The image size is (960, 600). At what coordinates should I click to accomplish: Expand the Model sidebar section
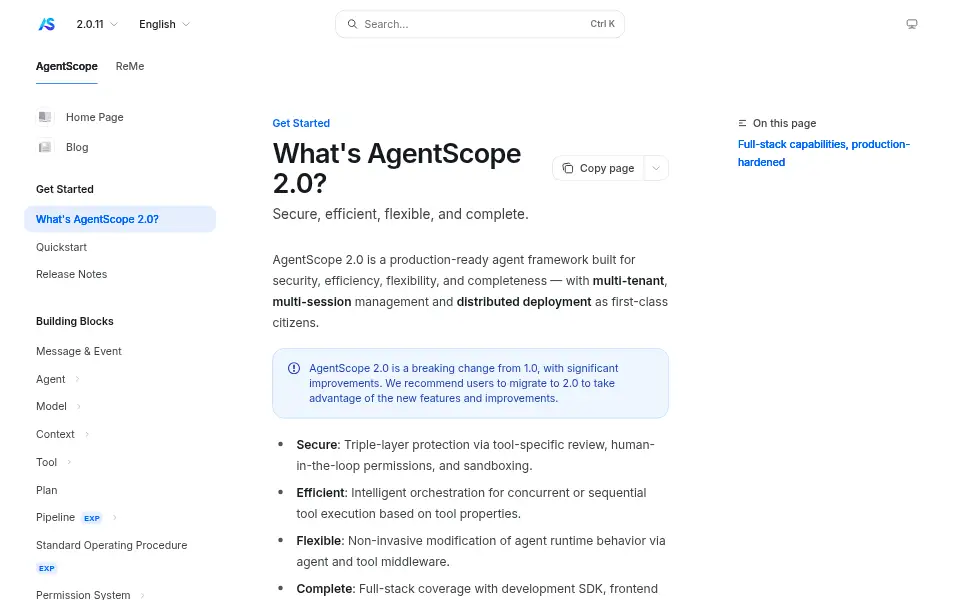pos(79,406)
